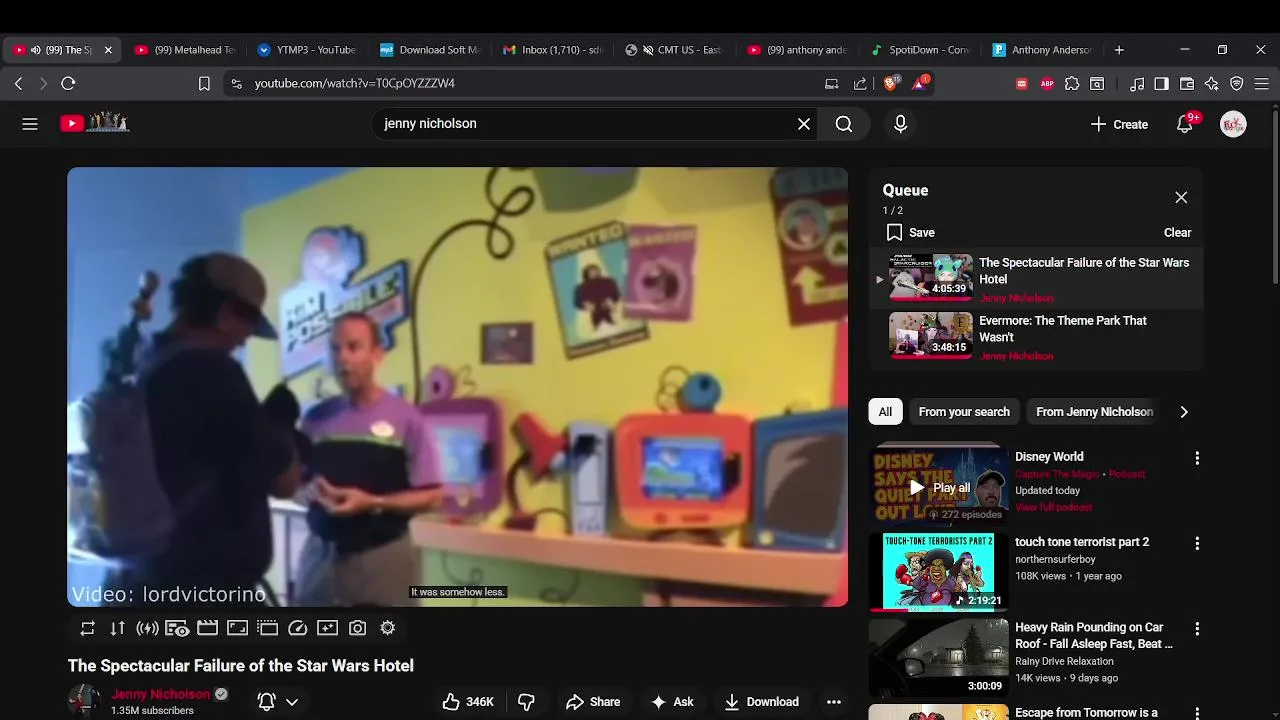Click the Download button

click(762, 702)
